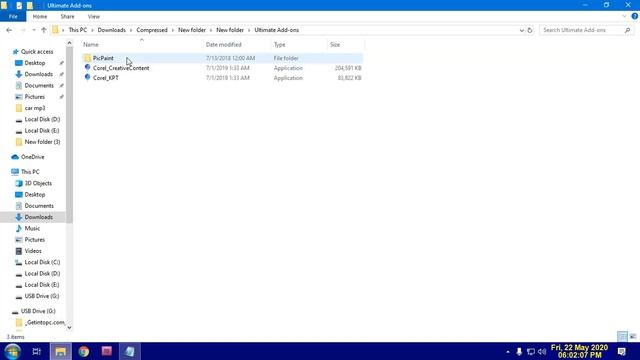
Task: Open pinned Pictures under Quick access
Action: pyautogui.click(x=35, y=97)
